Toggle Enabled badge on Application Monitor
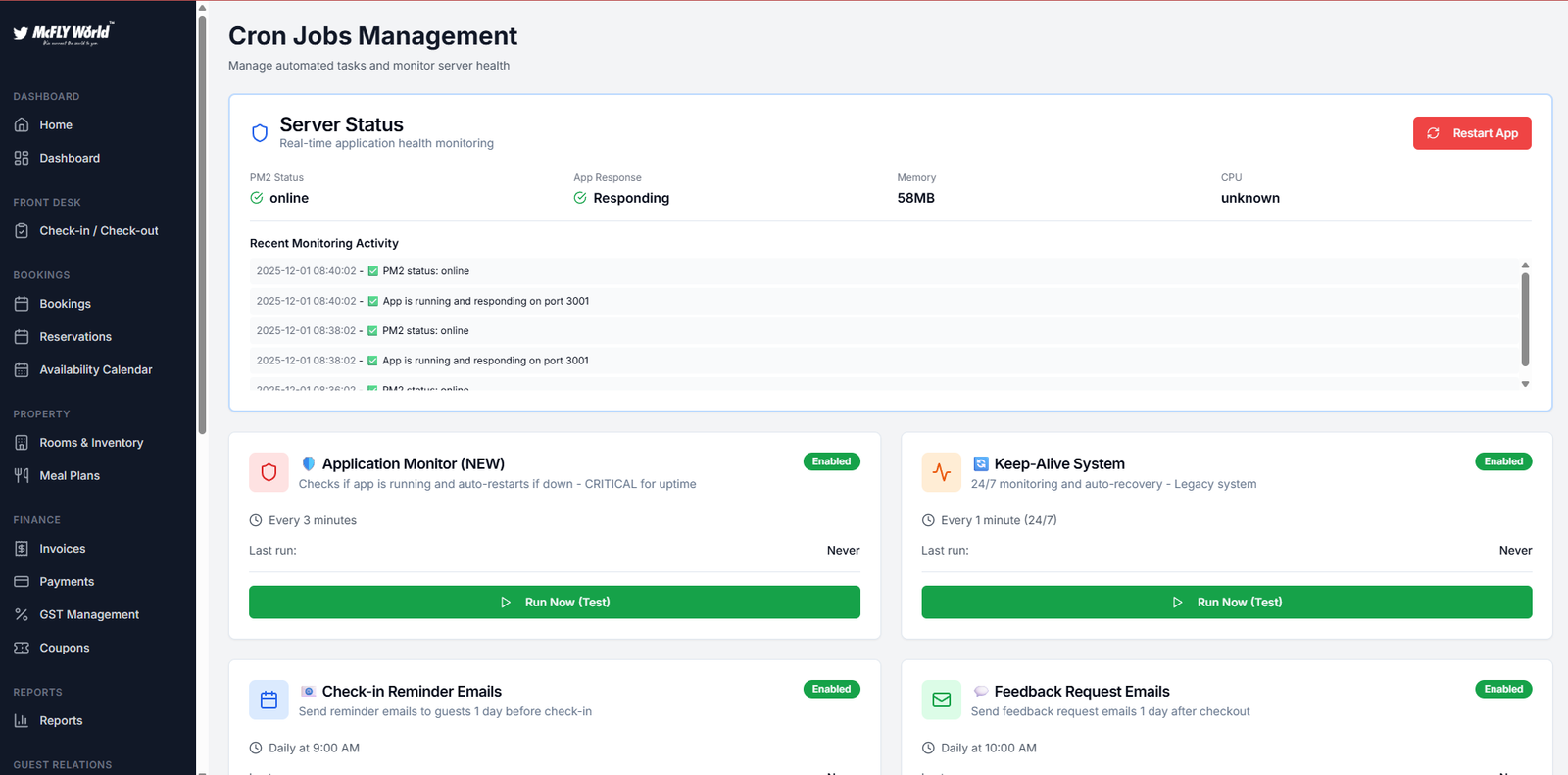Screen dimensions: 1568x775 click(x=831, y=461)
